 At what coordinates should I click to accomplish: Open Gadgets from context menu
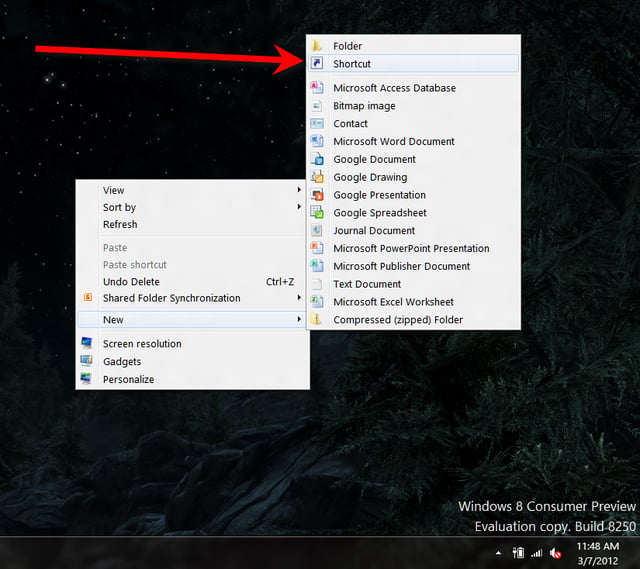(193, 362)
